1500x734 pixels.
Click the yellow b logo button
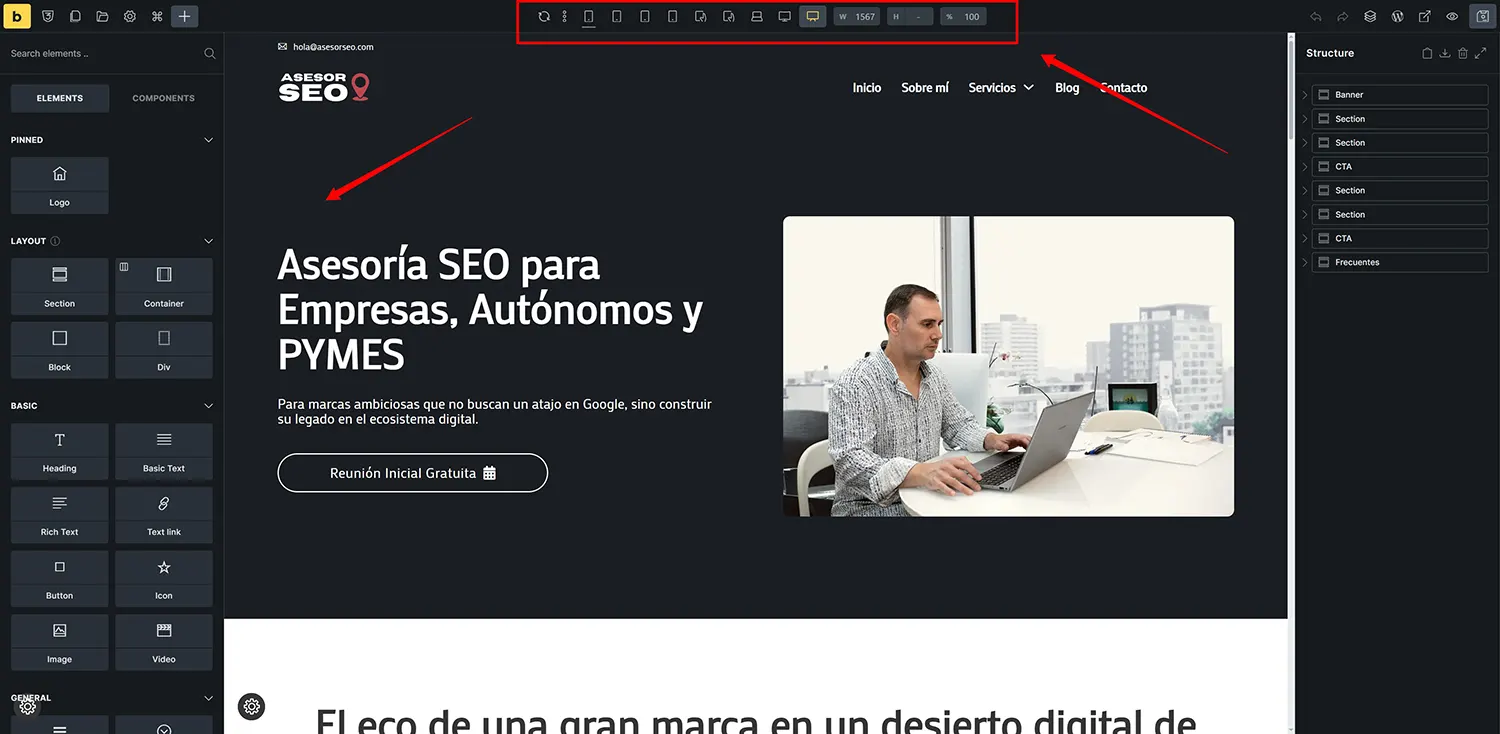tap(15, 15)
